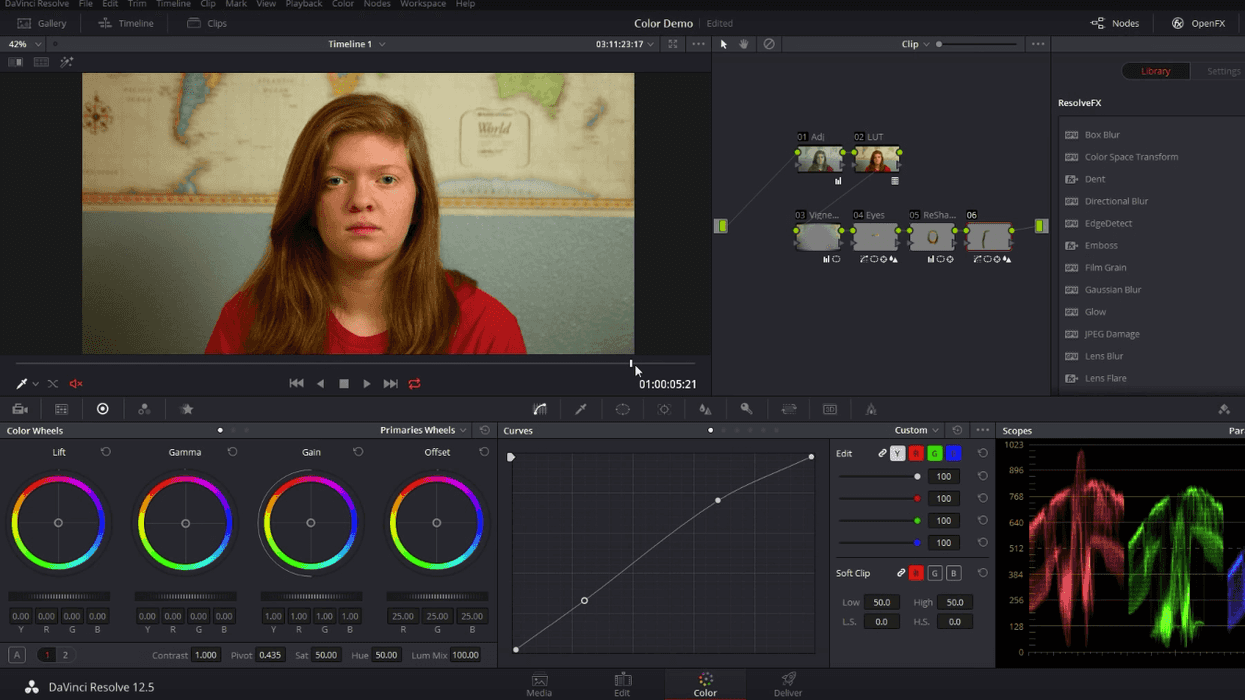Enable the green curve channel in Edit

[934, 454]
